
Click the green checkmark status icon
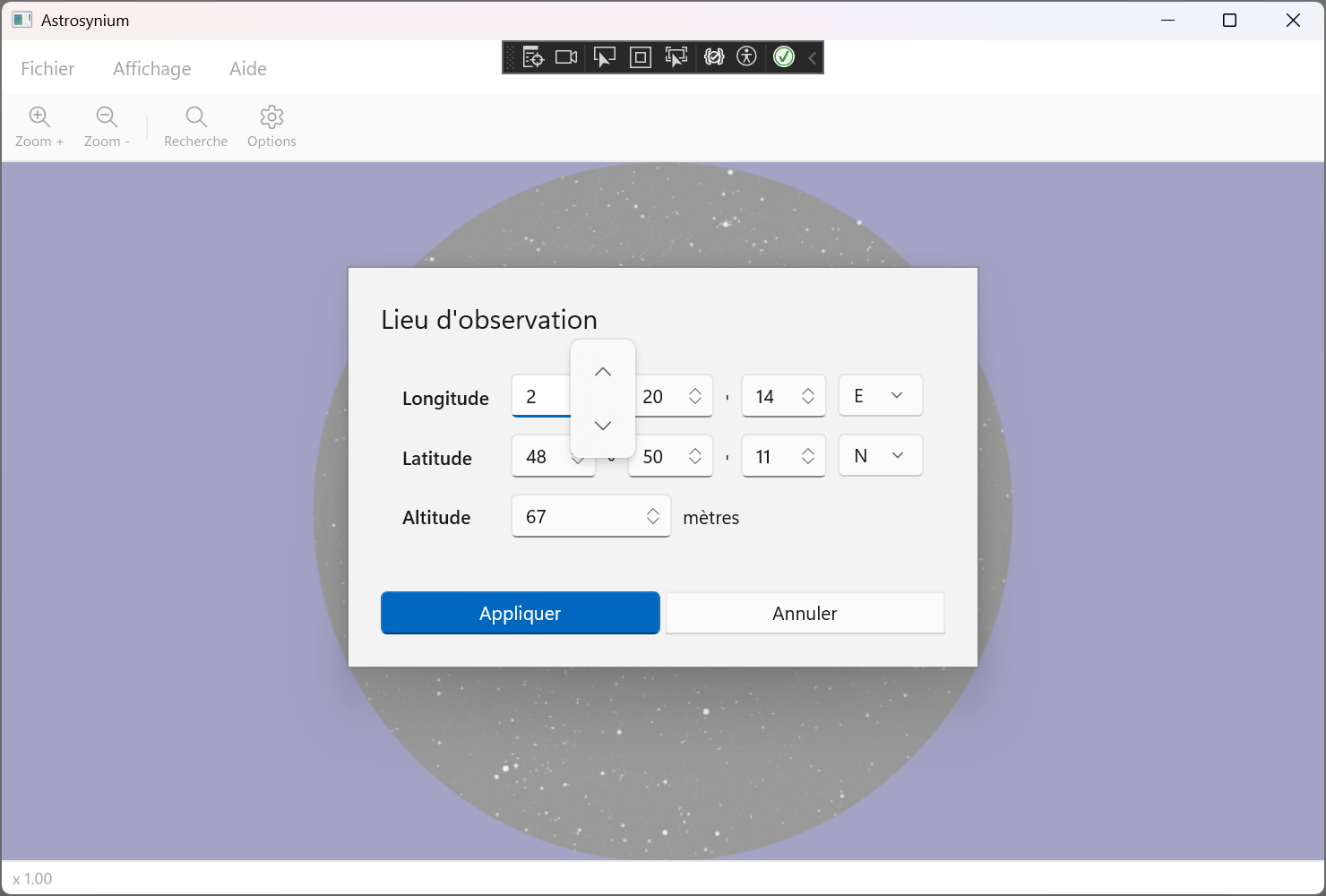coord(784,57)
